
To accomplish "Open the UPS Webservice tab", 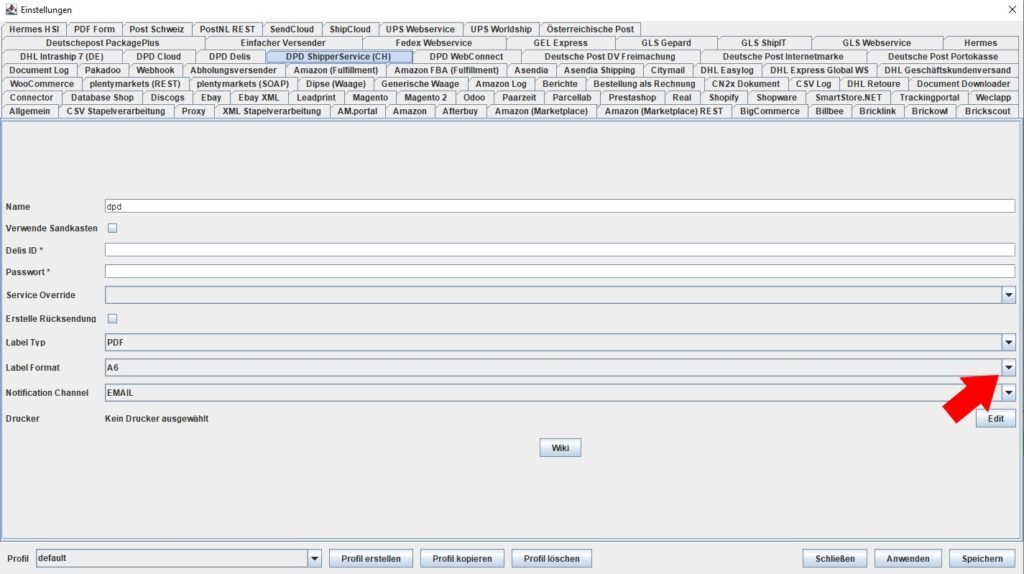I will (x=420, y=29).
